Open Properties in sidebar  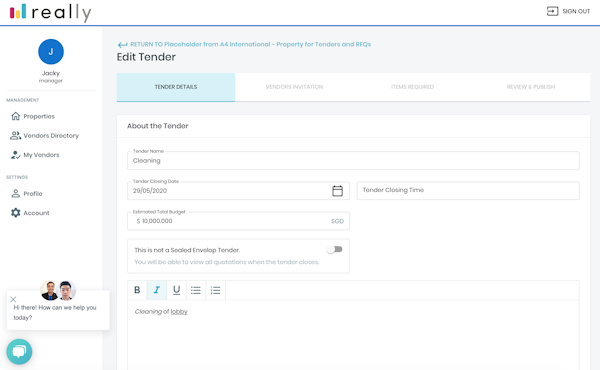[x=39, y=116]
